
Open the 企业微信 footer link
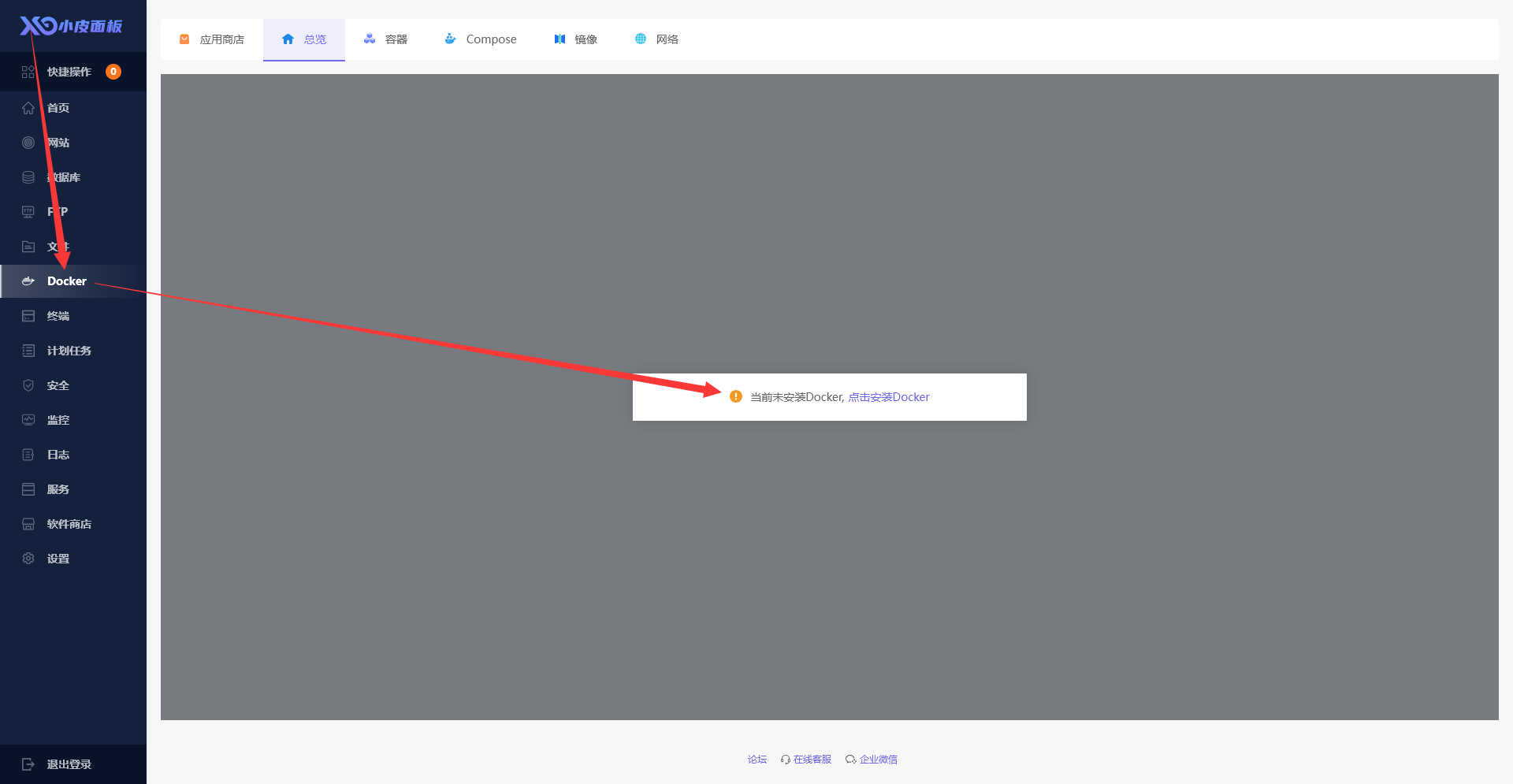coord(872,760)
